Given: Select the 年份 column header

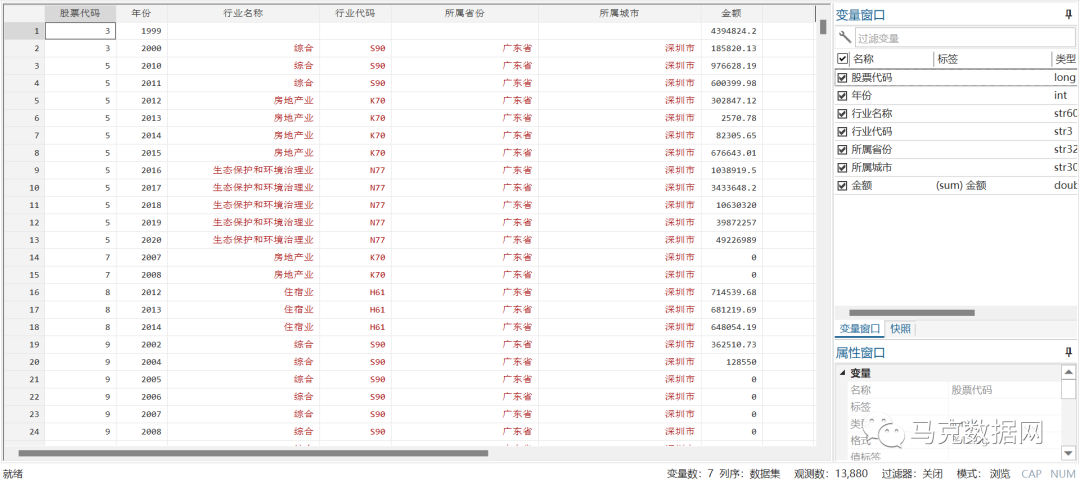Looking at the screenshot, I should [141, 13].
